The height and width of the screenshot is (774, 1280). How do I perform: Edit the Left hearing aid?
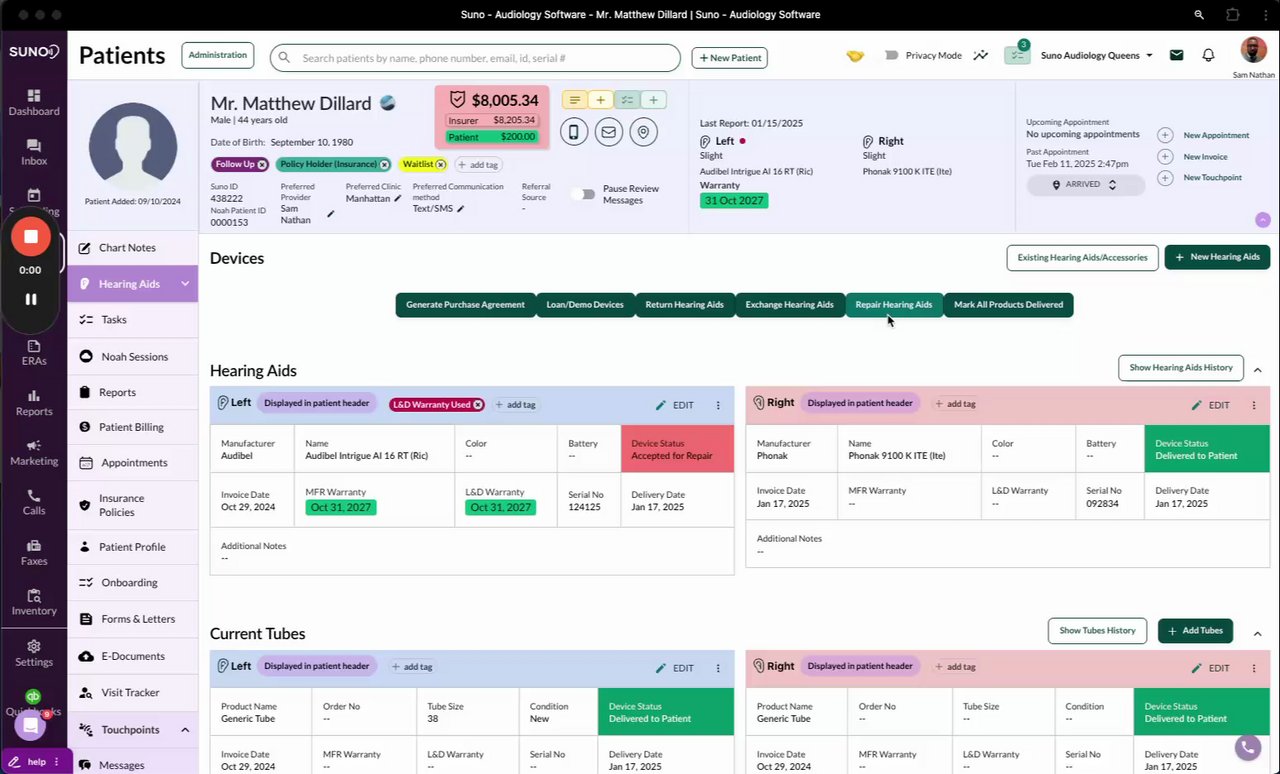pyautogui.click(x=675, y=405)
